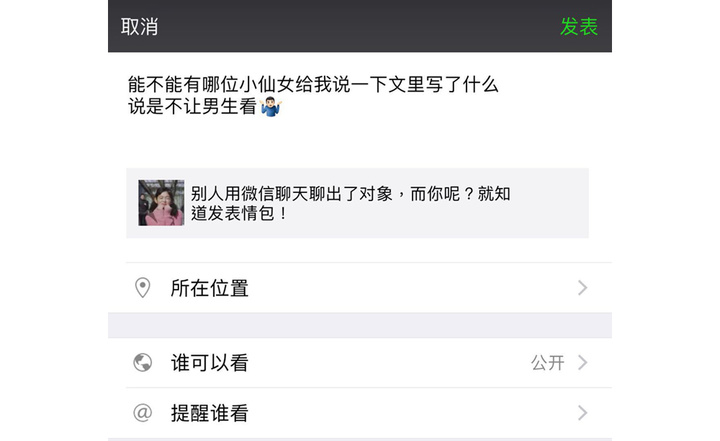Change the 公开 visibility setting value
The image size is (720, 441).
(547, 362)
